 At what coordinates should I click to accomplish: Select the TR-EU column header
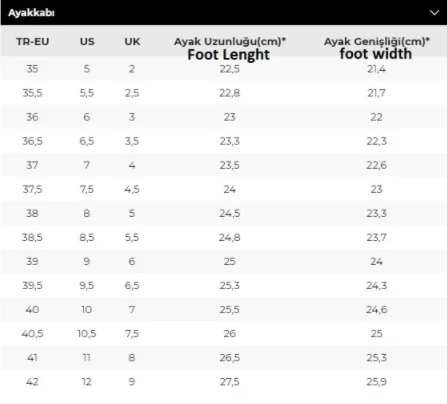point(33,42)
